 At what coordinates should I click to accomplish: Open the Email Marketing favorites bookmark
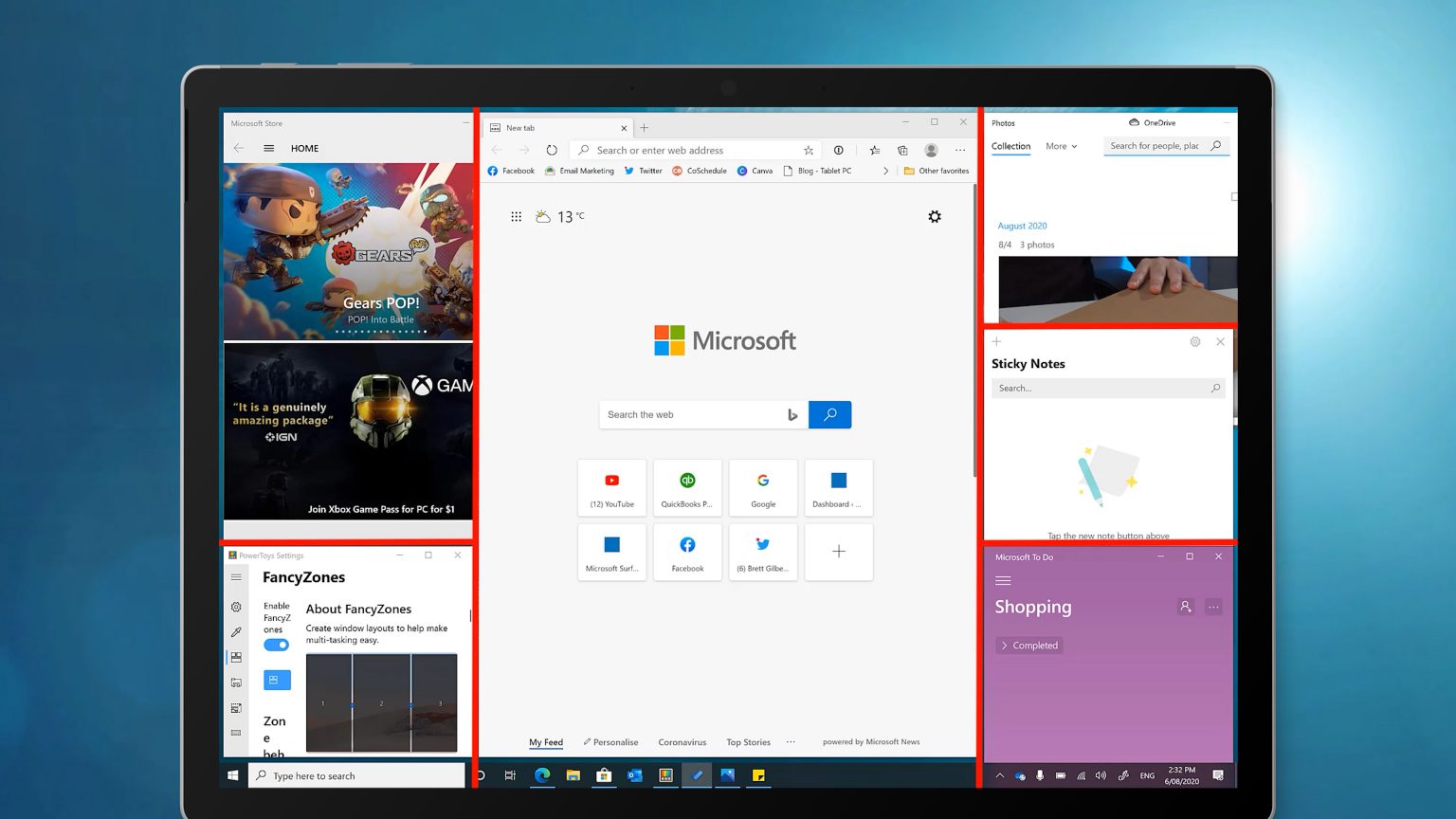click(579, 171)
